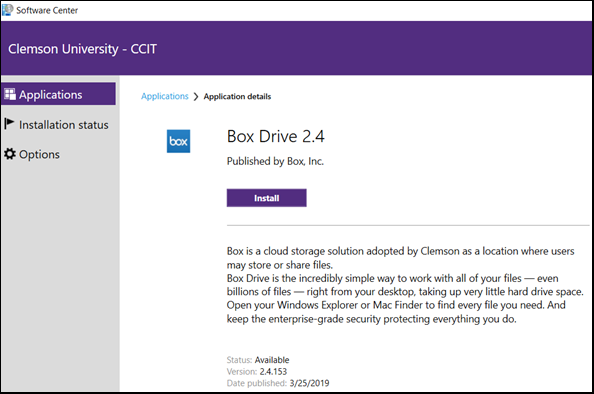Click the Installation status flag icon
The image size is (594, 394).
(9, 124)
